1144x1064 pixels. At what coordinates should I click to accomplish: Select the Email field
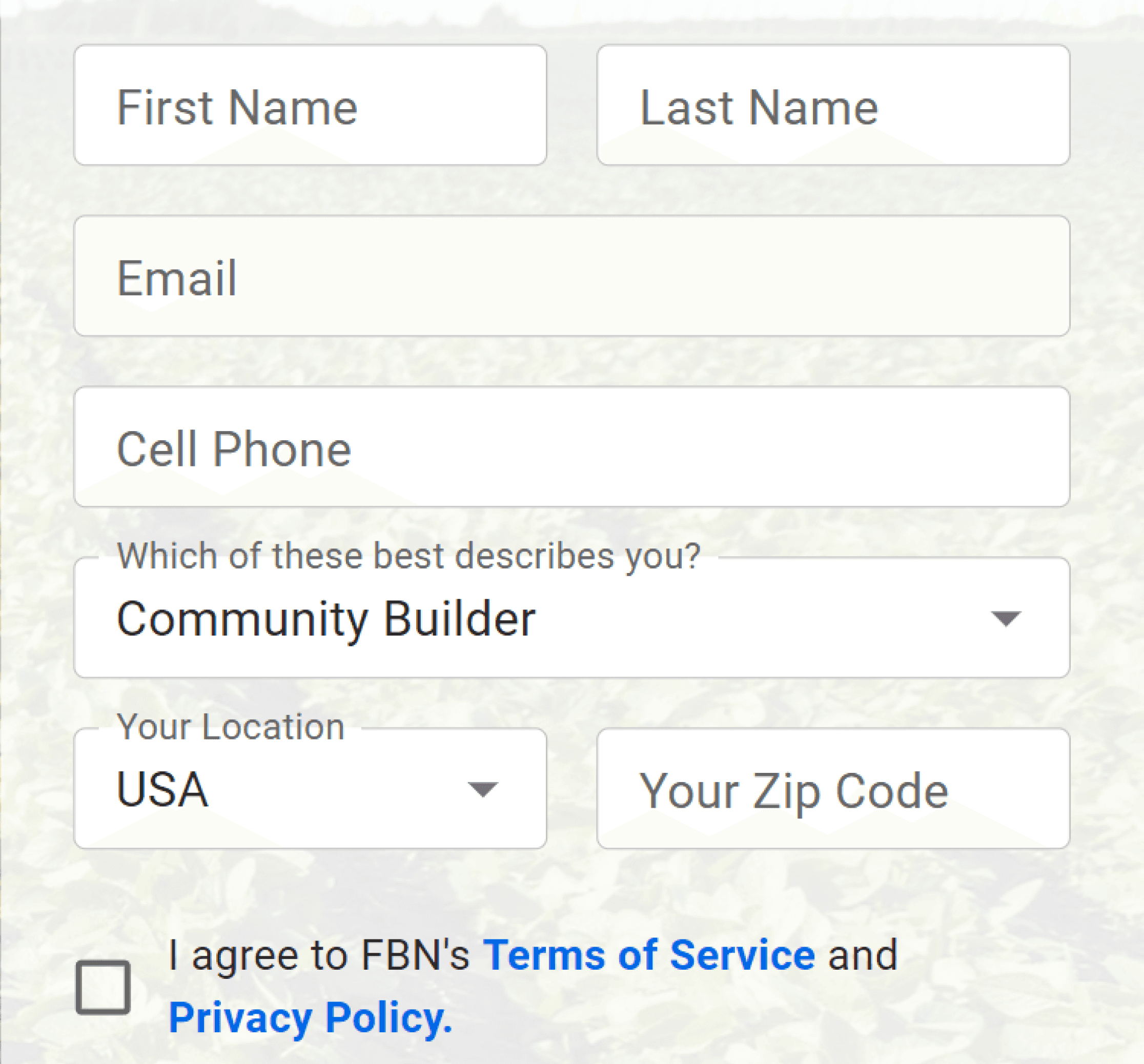(572, 276)
